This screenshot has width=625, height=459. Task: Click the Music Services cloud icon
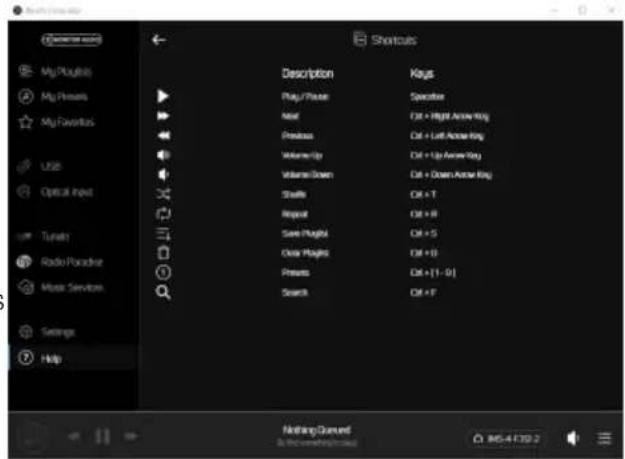26,287
